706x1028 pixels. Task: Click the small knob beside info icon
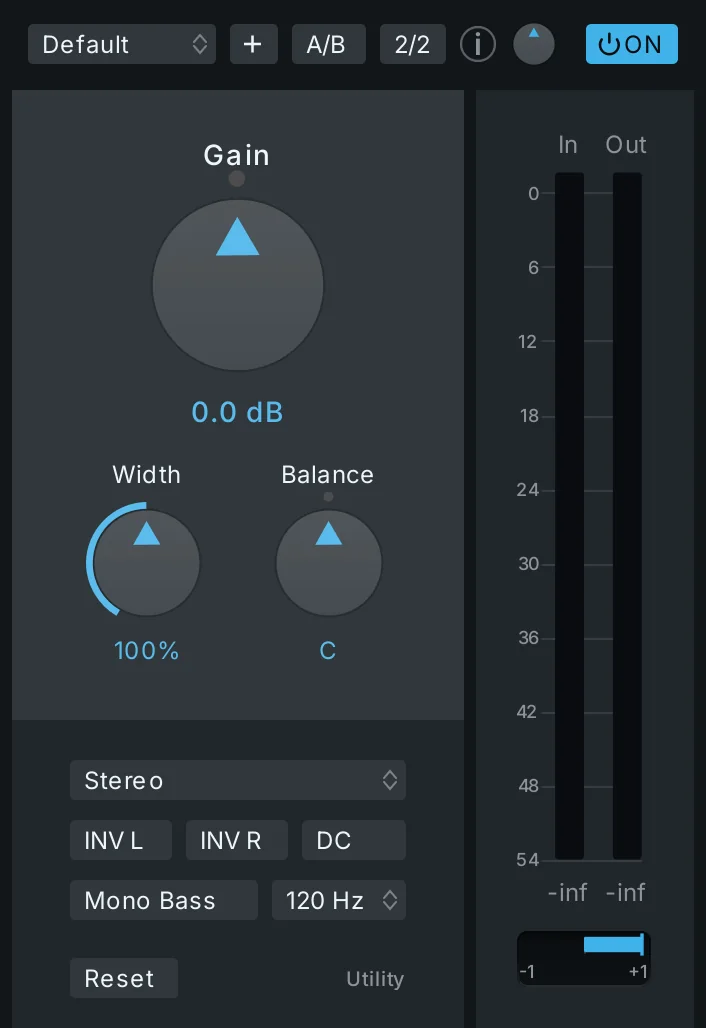(534, 44)
